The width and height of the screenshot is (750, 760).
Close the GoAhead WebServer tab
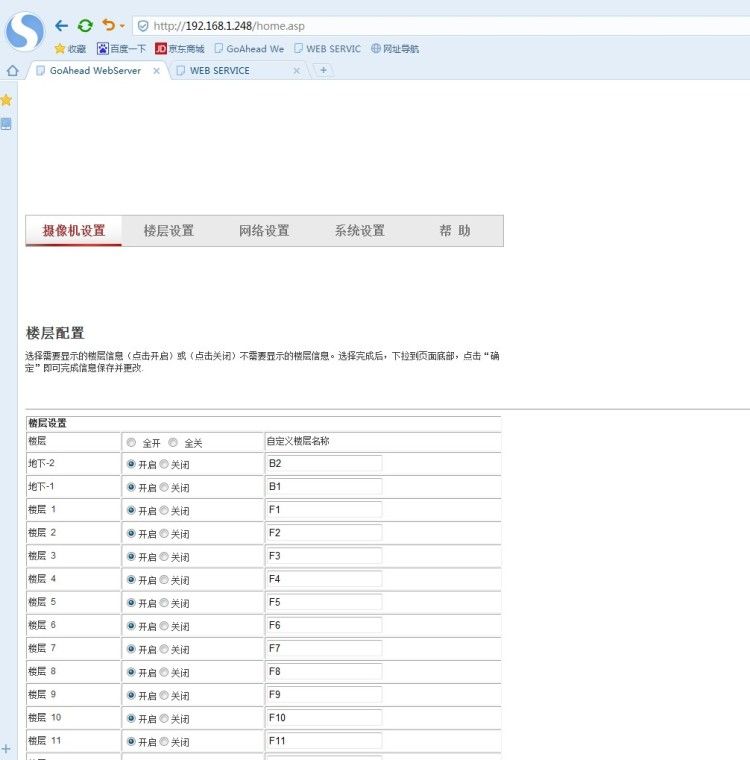coord(156,71)
